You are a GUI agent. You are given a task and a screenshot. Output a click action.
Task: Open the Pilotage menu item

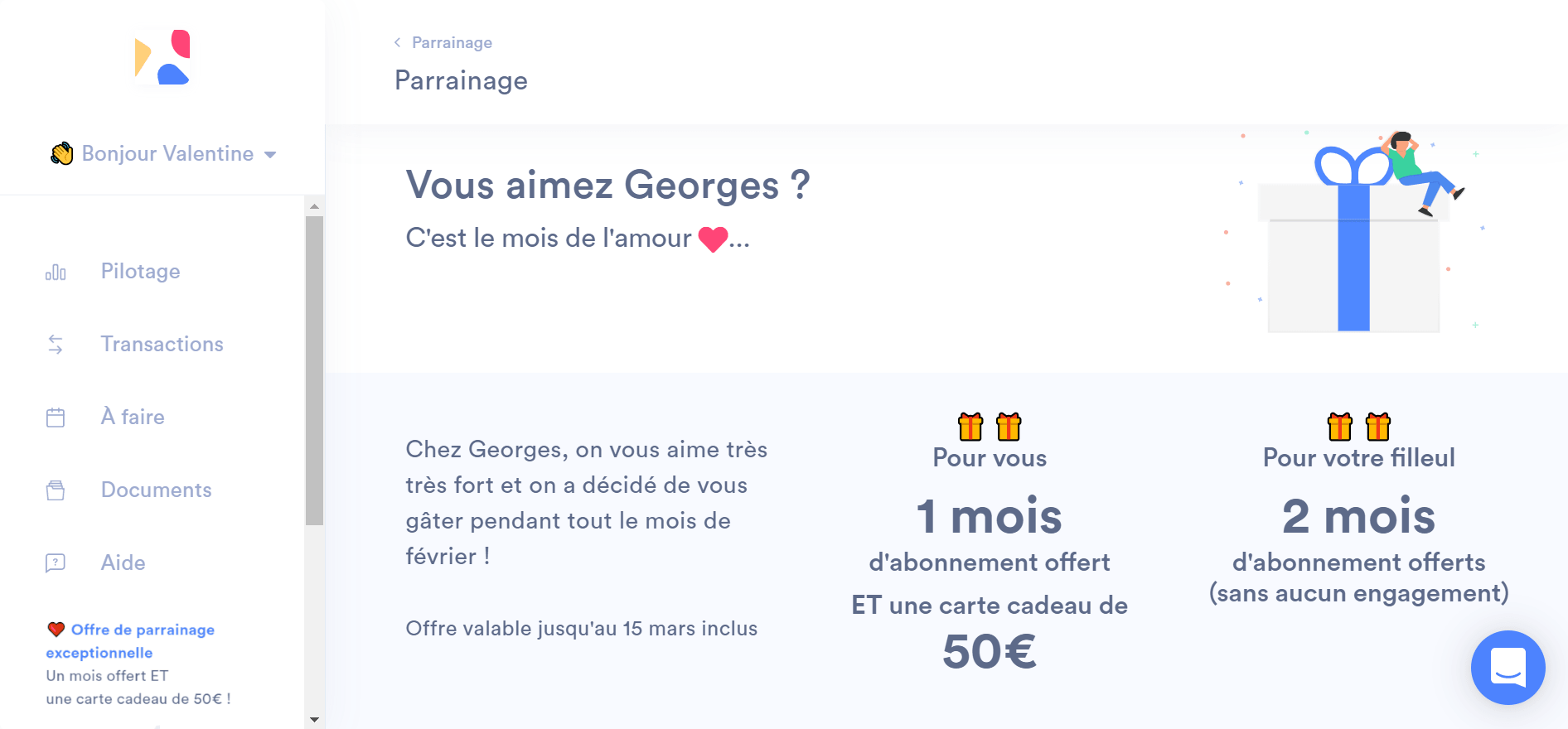[140, 272]
